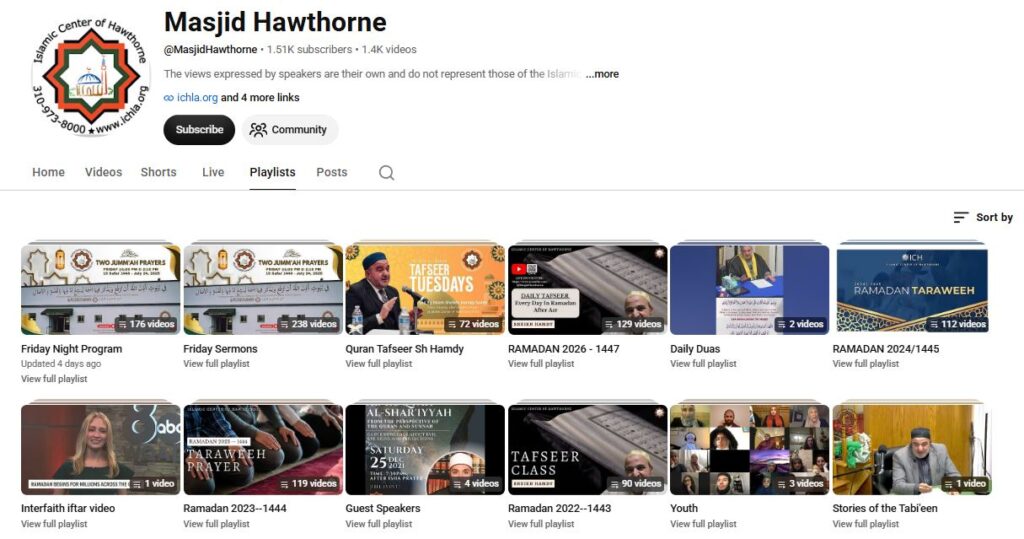Click the Islamic Center of Hawthorne channel avatar
This screenshot has width=1024, height=539.
pyautogui.click(x=91, y=77)
